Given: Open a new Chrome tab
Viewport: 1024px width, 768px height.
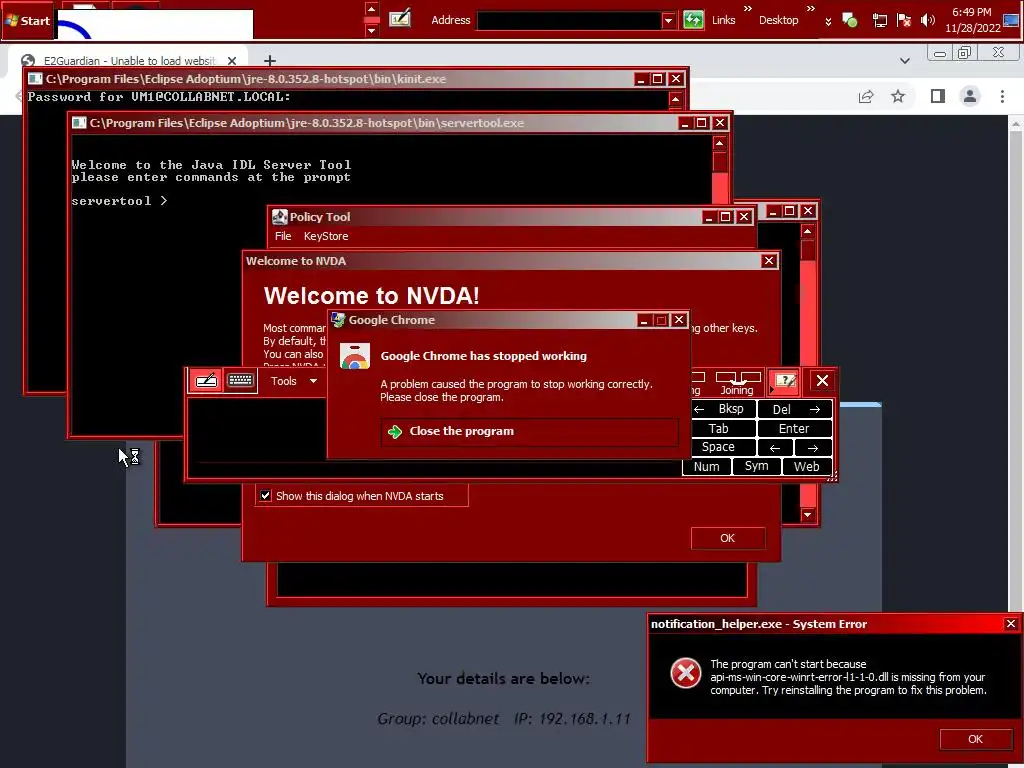Looking at the screenshot, I should click(x=270, y=61).
